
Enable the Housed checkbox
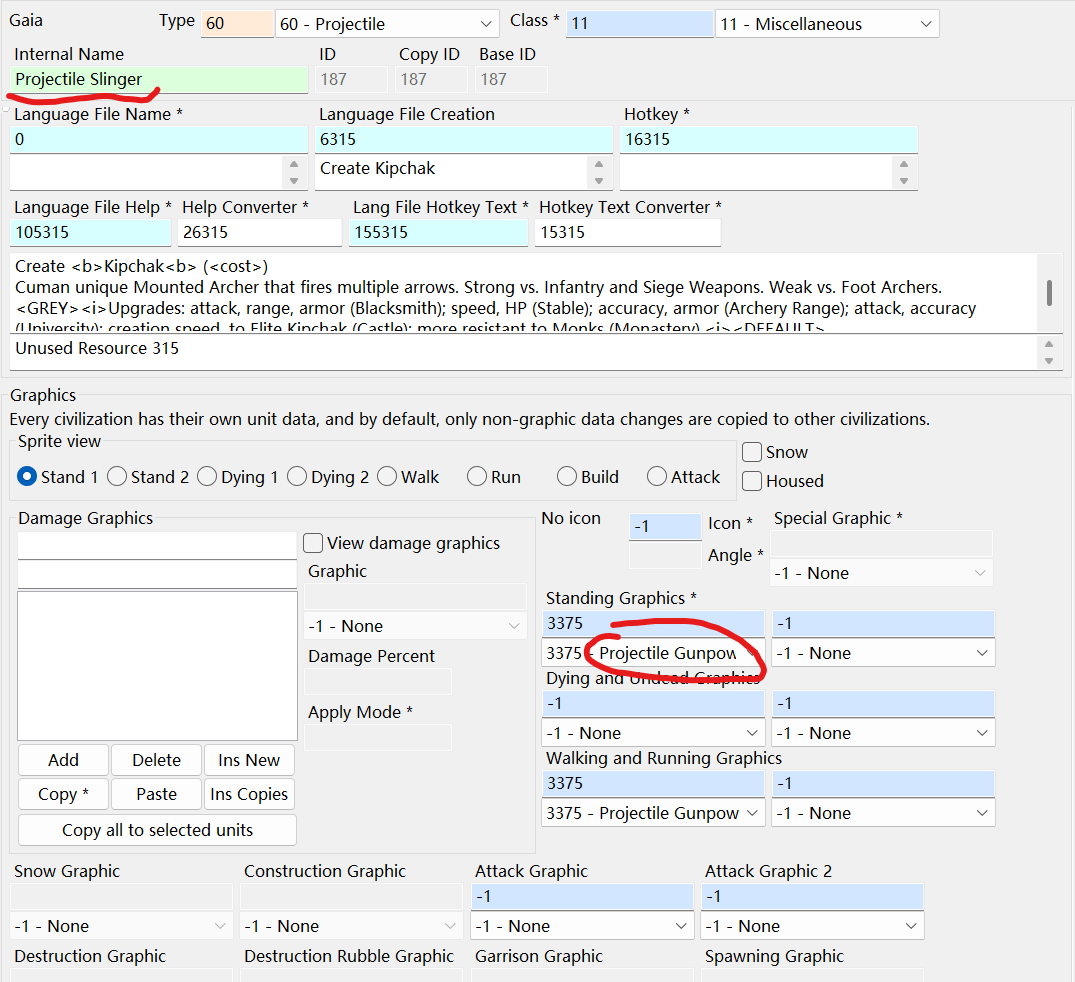coord(751,481)
